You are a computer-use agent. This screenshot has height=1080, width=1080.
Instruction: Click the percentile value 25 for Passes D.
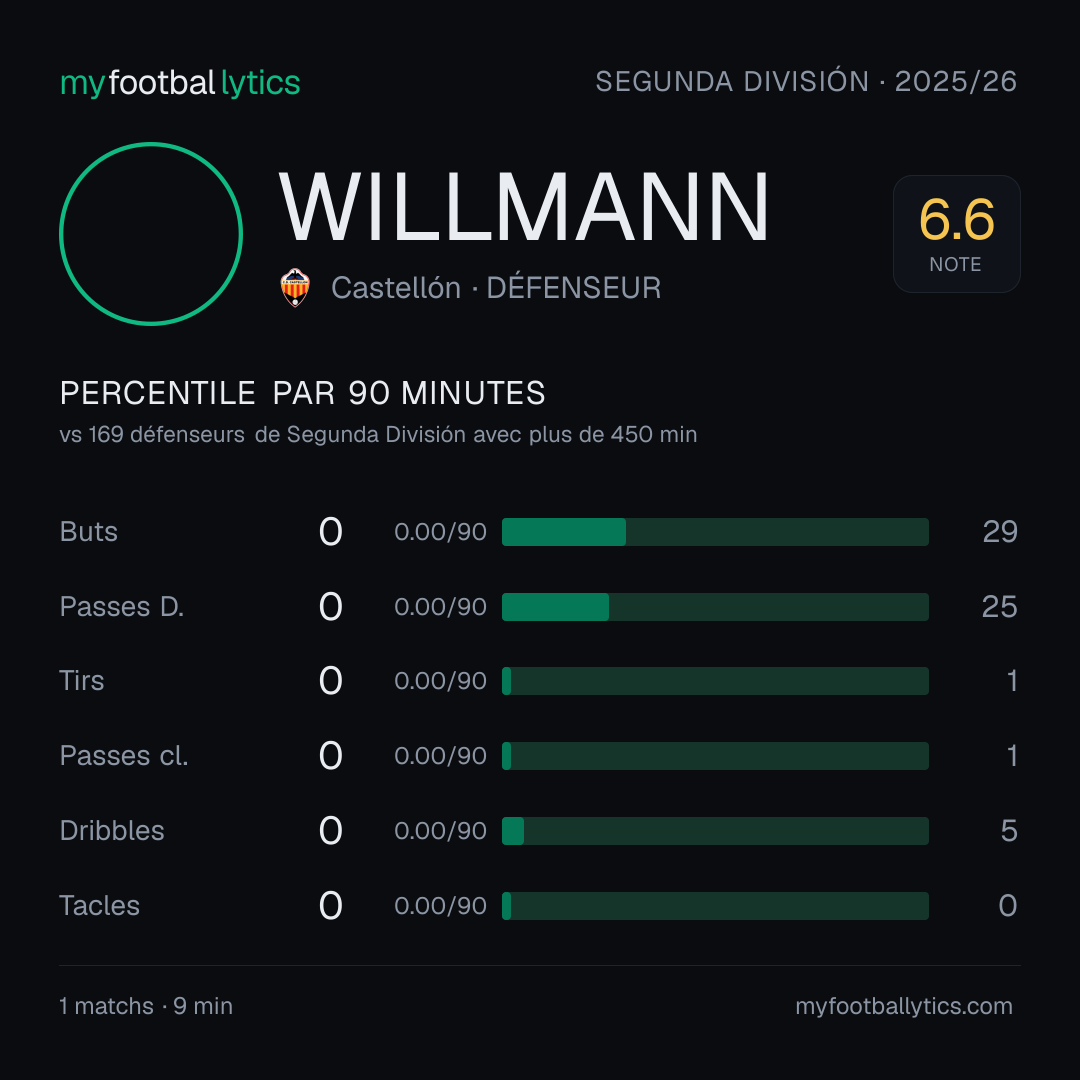[x=999, y=607]
